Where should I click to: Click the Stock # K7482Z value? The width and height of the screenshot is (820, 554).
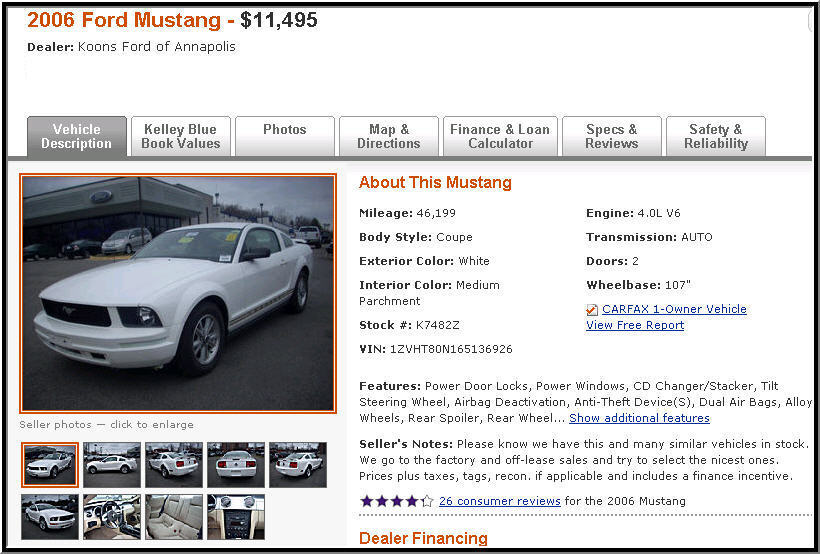coord(437,325)
